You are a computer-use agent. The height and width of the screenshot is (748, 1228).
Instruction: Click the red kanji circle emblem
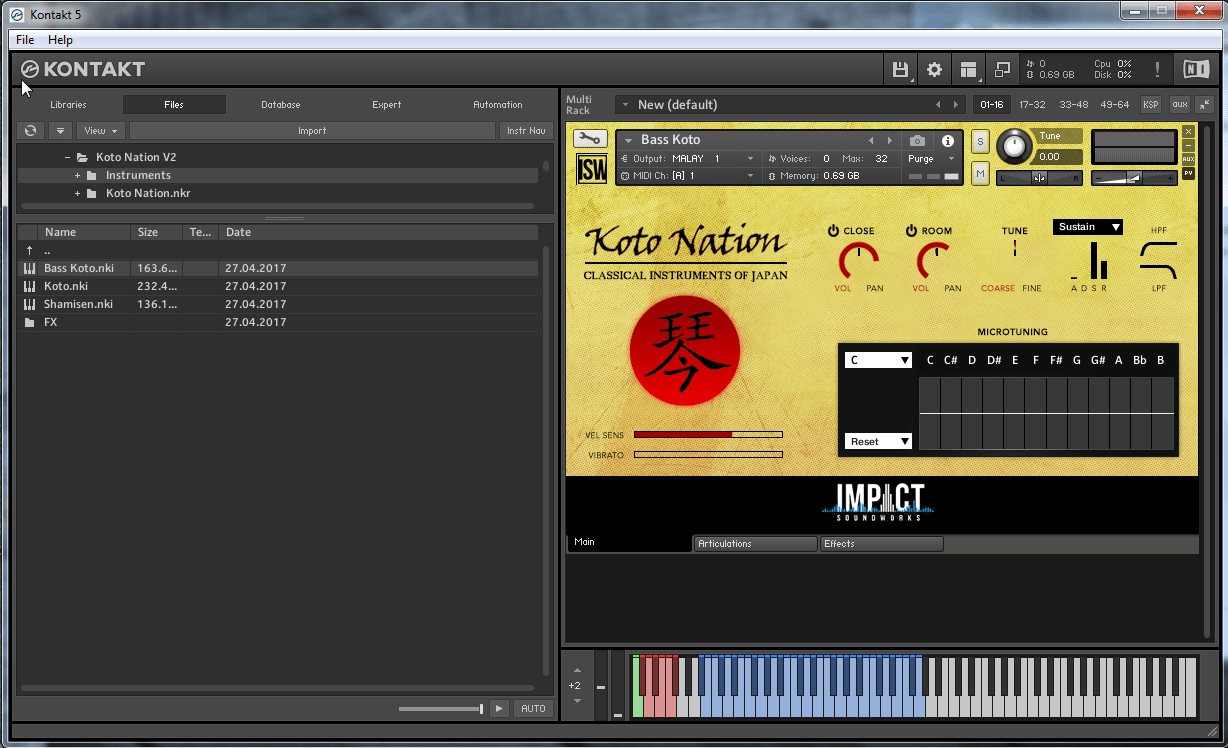[x=685, y=350]
